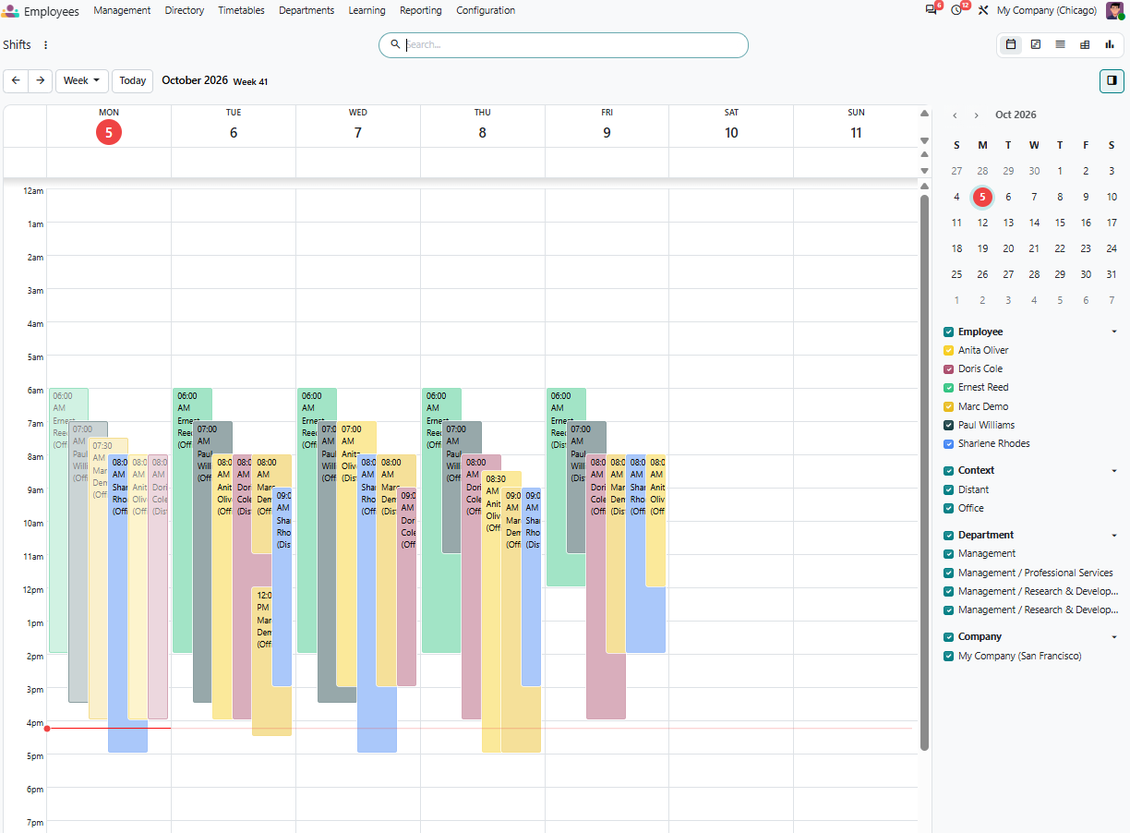Screen dimensions: 1130x833
Task: Open the Departments menu
Action: click(x=306, y=10)
